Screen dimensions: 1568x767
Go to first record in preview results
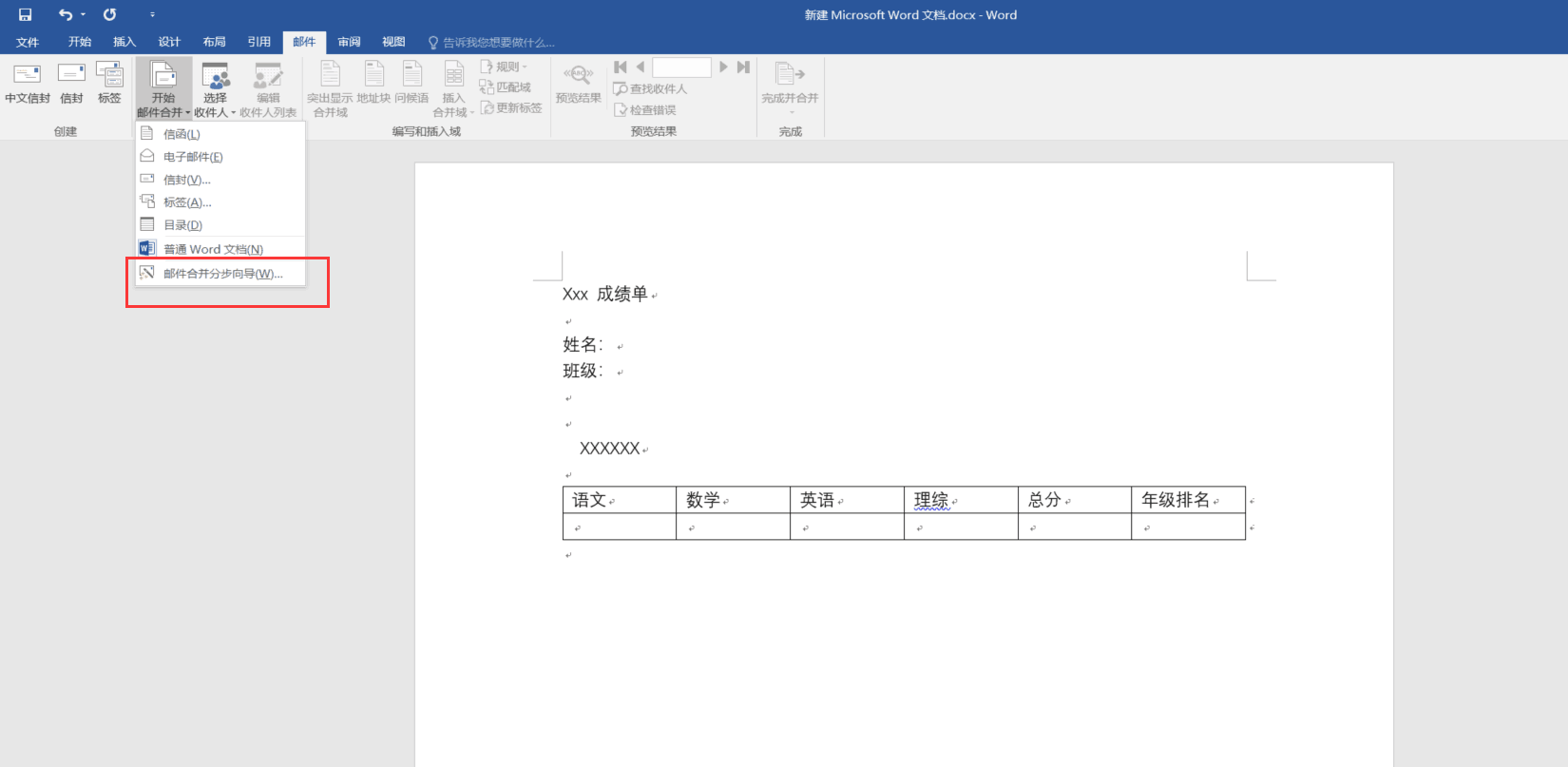coord(621,67)
